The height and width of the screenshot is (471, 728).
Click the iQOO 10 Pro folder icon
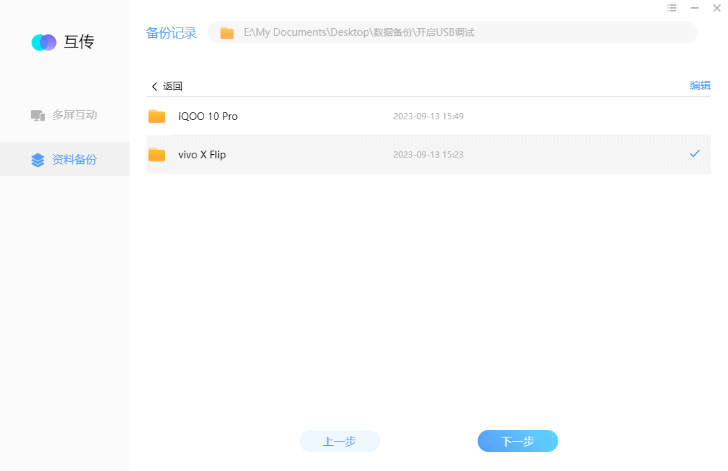[157, 116]
